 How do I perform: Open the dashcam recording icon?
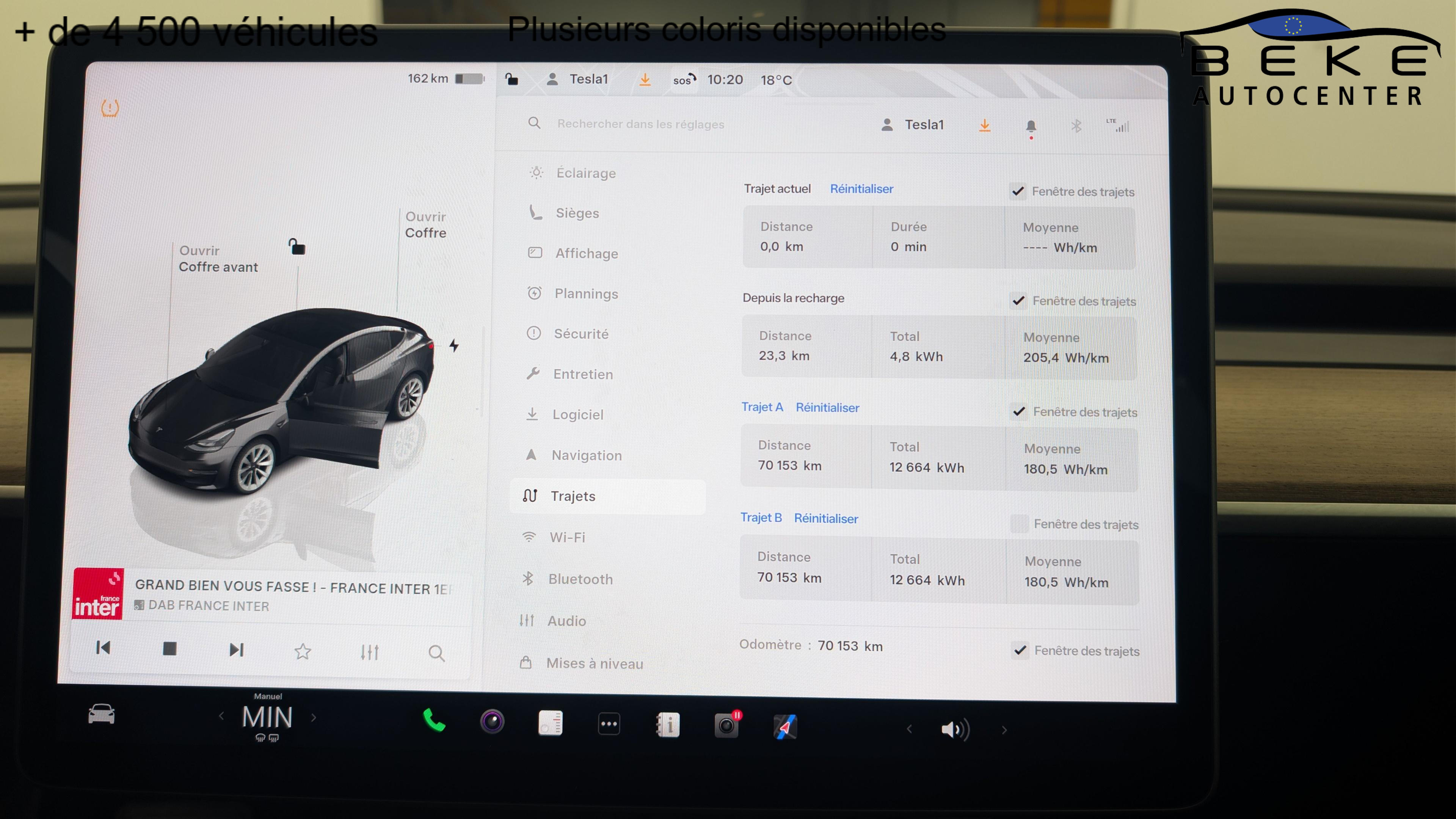coord(727,725)
